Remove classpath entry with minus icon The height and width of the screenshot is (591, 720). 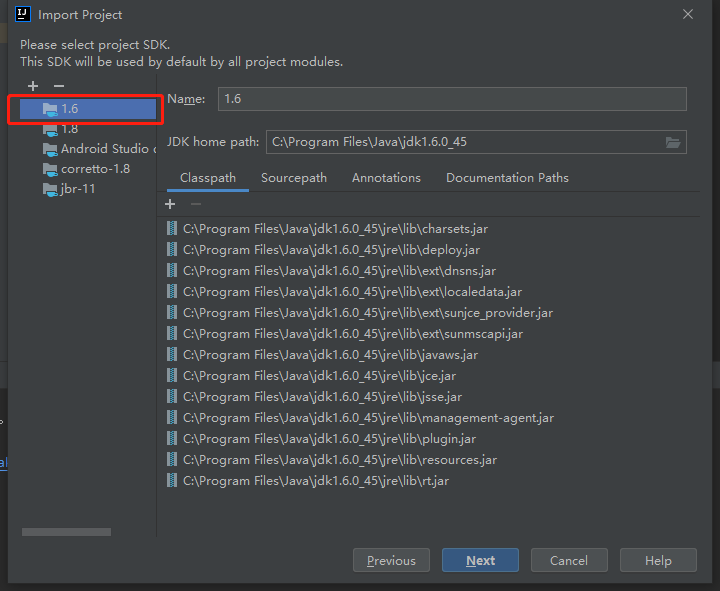pos(196,204)
